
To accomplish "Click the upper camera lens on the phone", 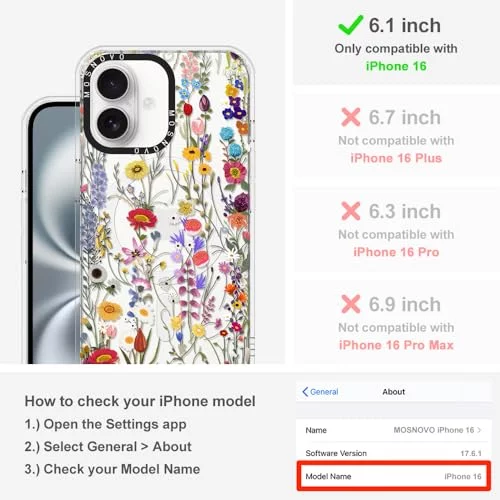I will click(112, 83).
